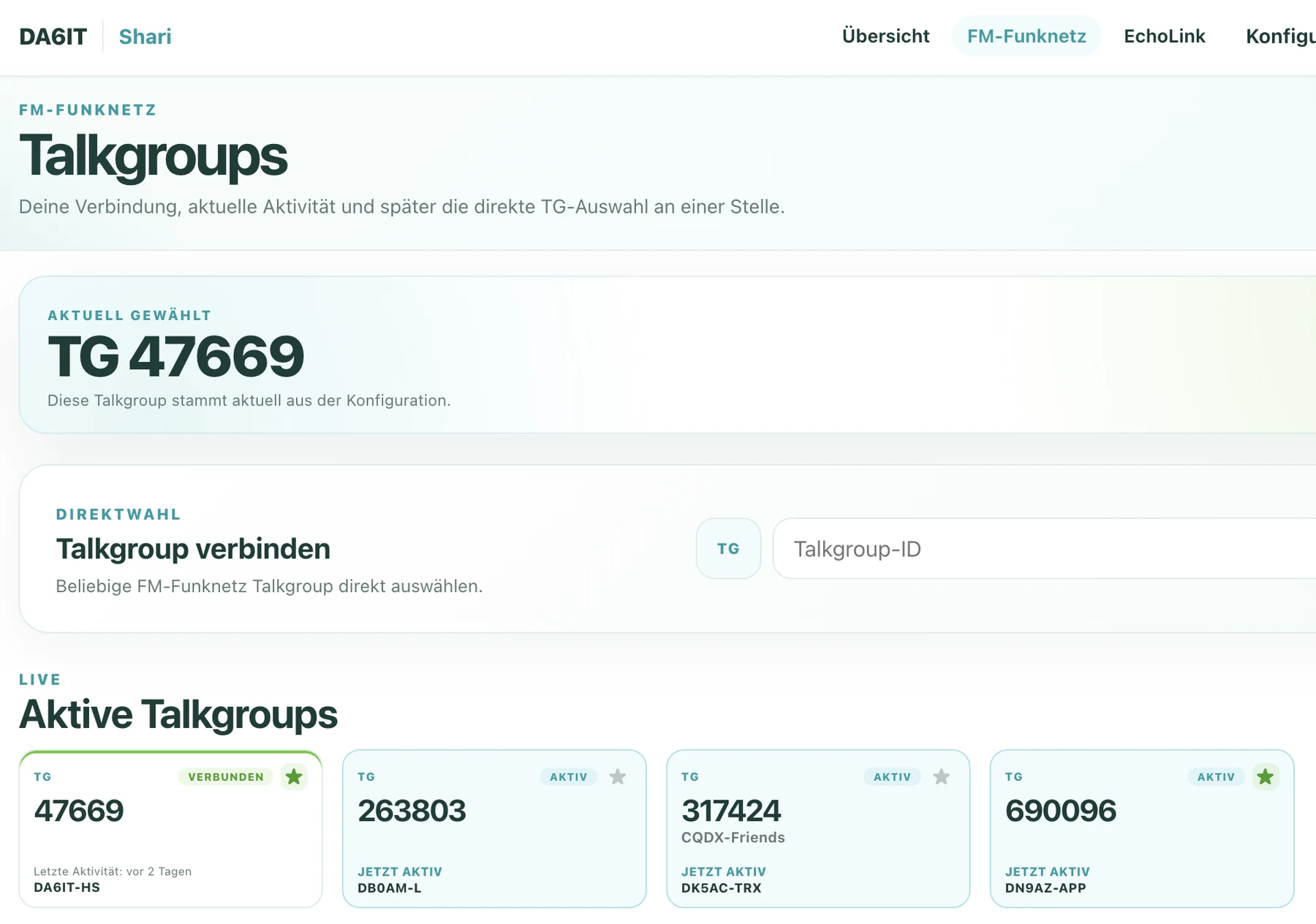This screenshot has width=1316, height=924.
Task: Open the cut-off Konfigu tab
Action: pyautogui.click(x=1280, y=36)
